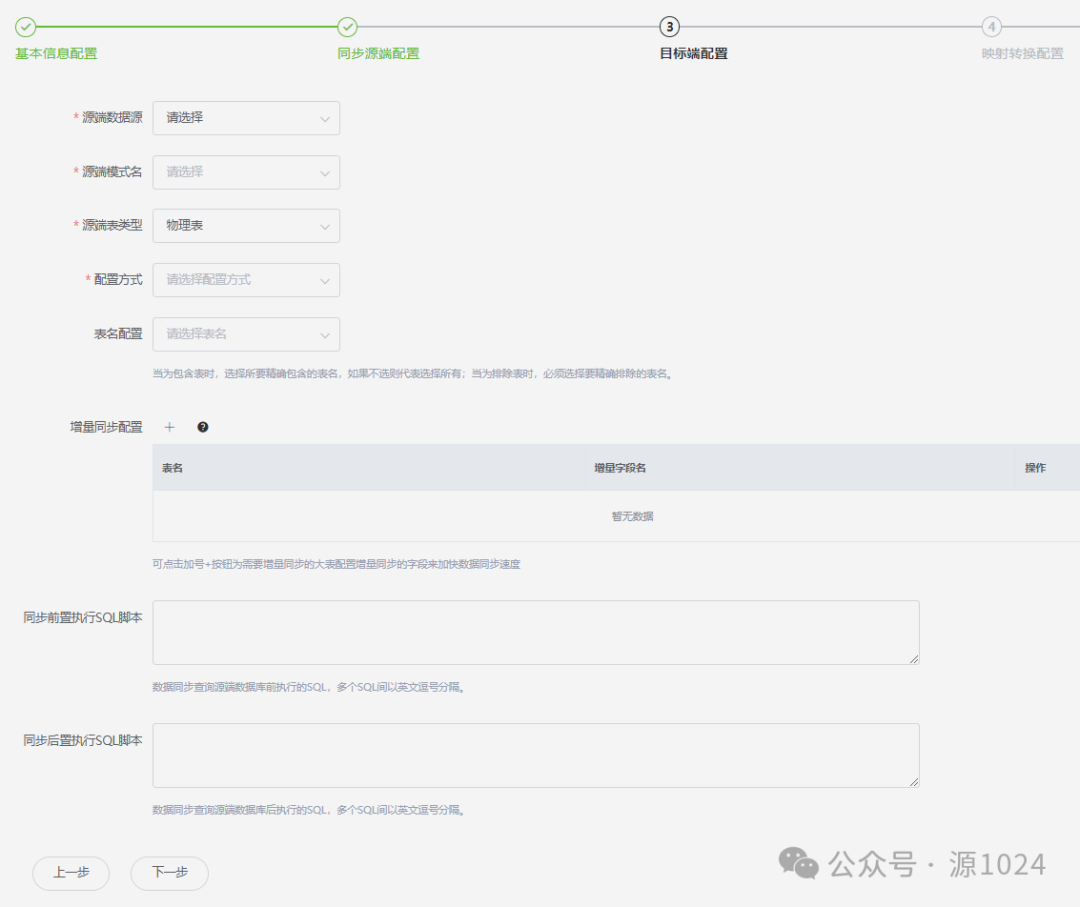Open the 源端数据源 dropdown
The height and width of the screenshot is (907, 1080).
click(x=246, y=118)
